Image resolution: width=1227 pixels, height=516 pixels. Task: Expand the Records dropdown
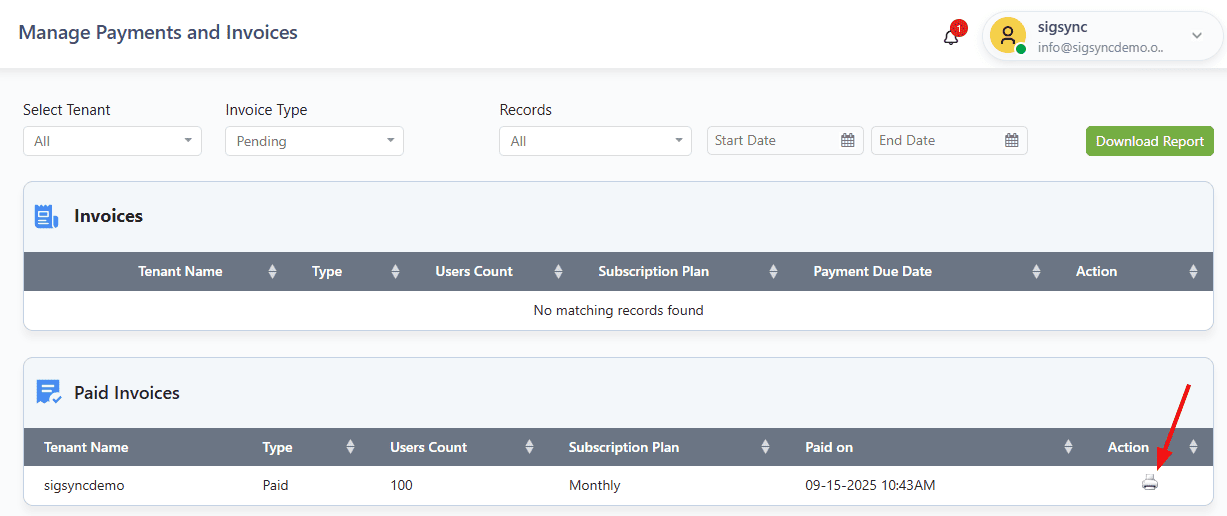(x=595, y=141)
